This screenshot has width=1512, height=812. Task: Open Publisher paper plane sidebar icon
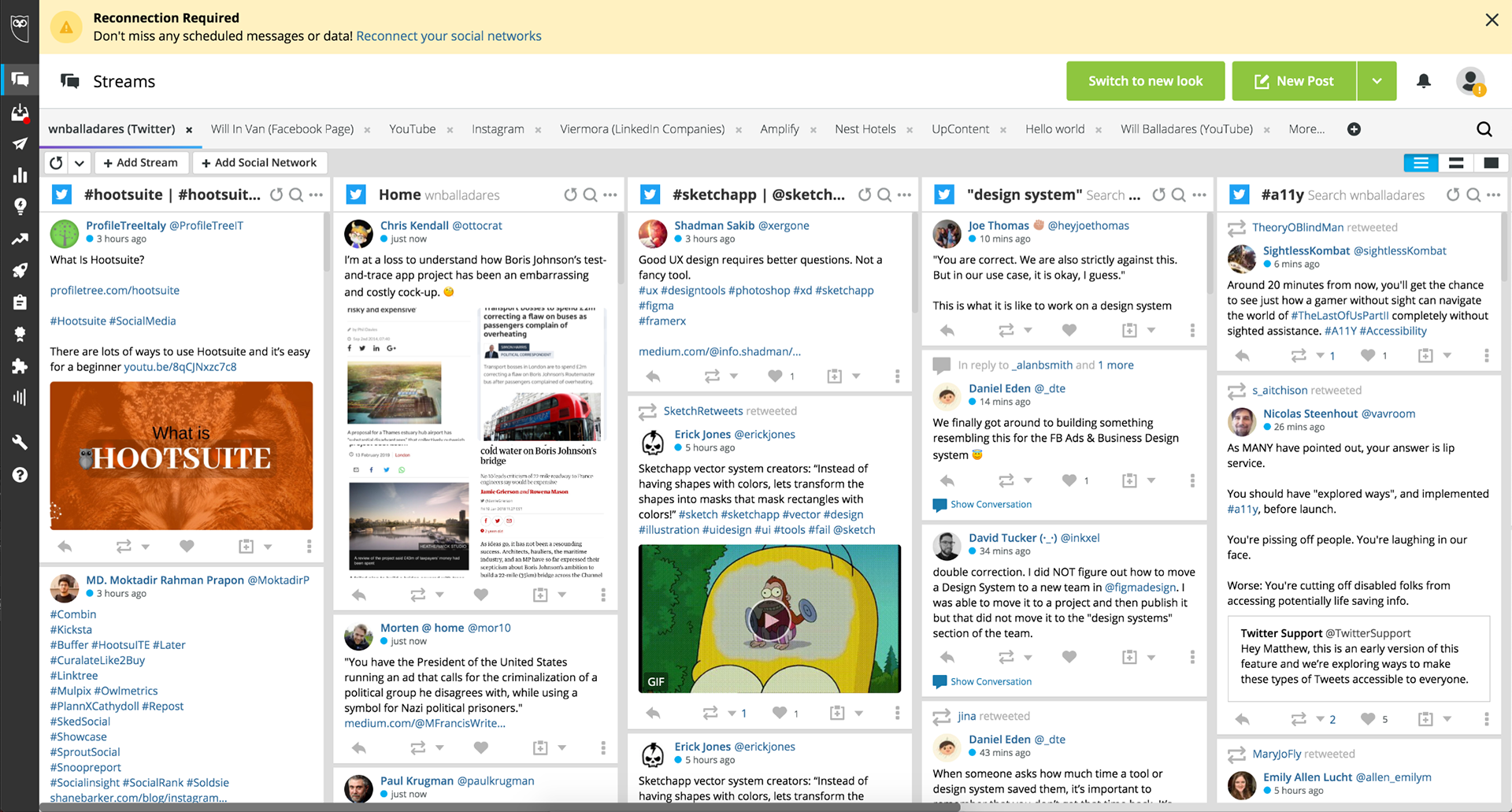click(20, 143)
